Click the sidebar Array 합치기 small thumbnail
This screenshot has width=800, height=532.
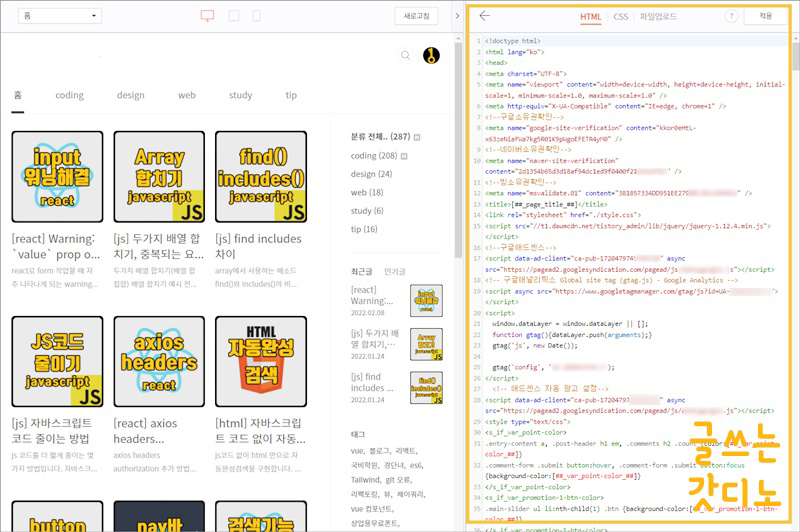coord(427,344)
